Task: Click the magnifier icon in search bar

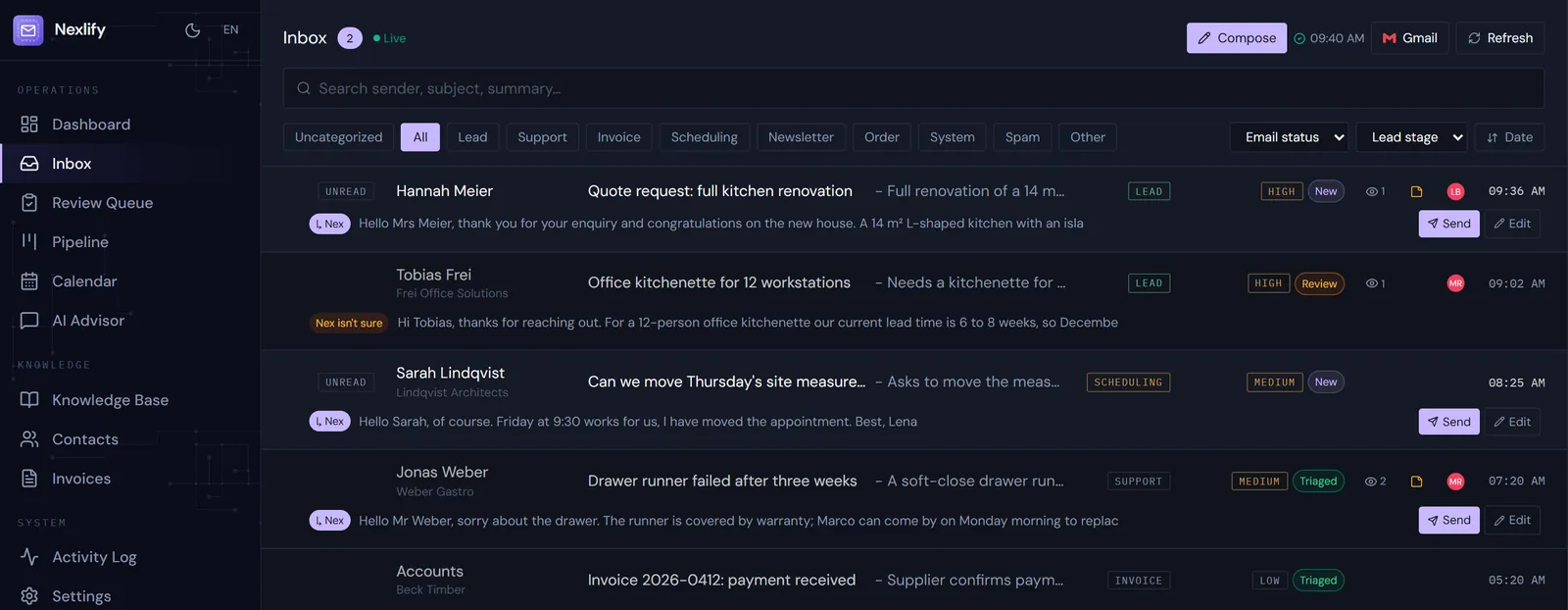Action: tap(304, 88)
